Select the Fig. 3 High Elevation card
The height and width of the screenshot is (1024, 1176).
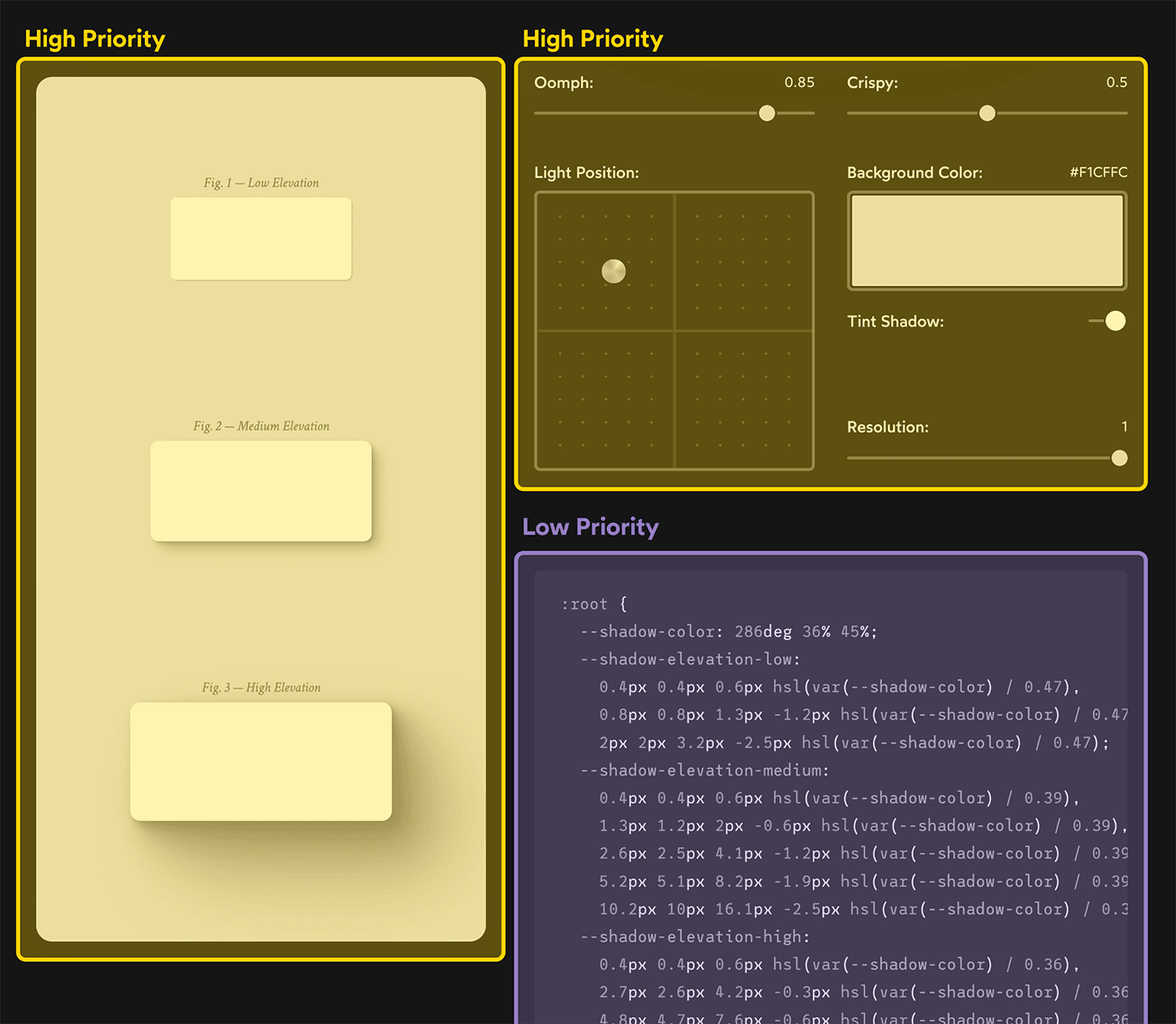coord(261,761)
